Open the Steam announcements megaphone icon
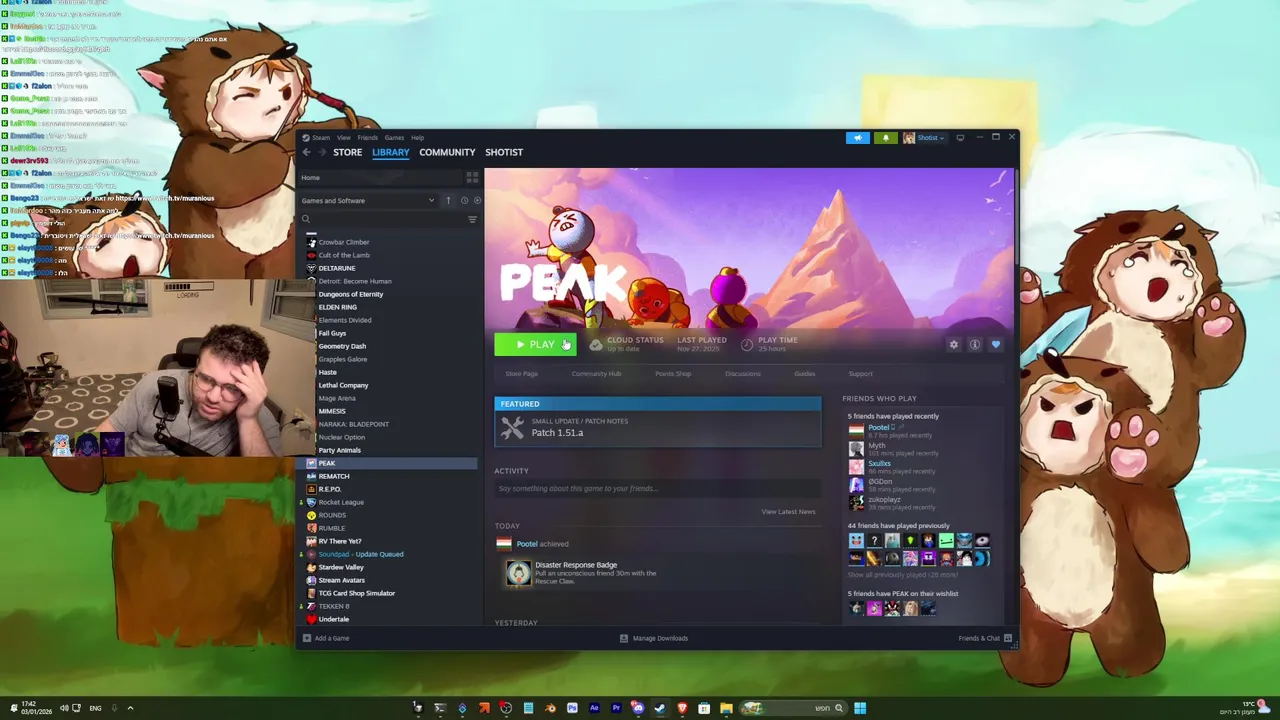 coord(857,137)
